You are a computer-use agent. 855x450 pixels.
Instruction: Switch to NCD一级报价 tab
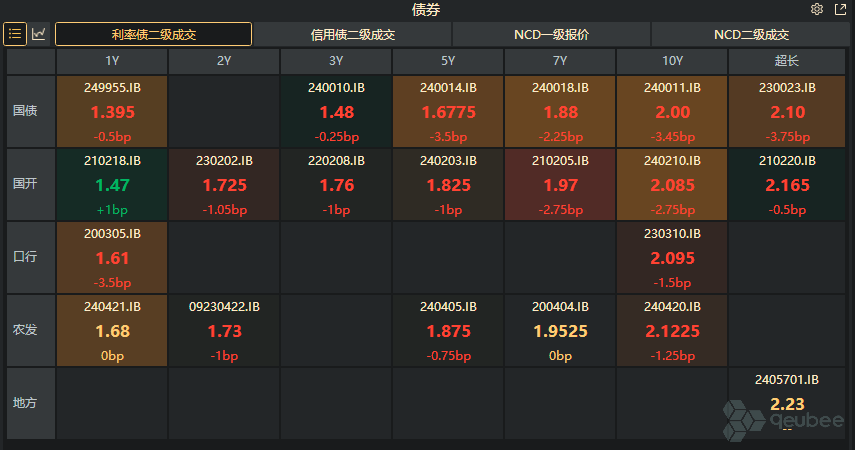(551, 34)
